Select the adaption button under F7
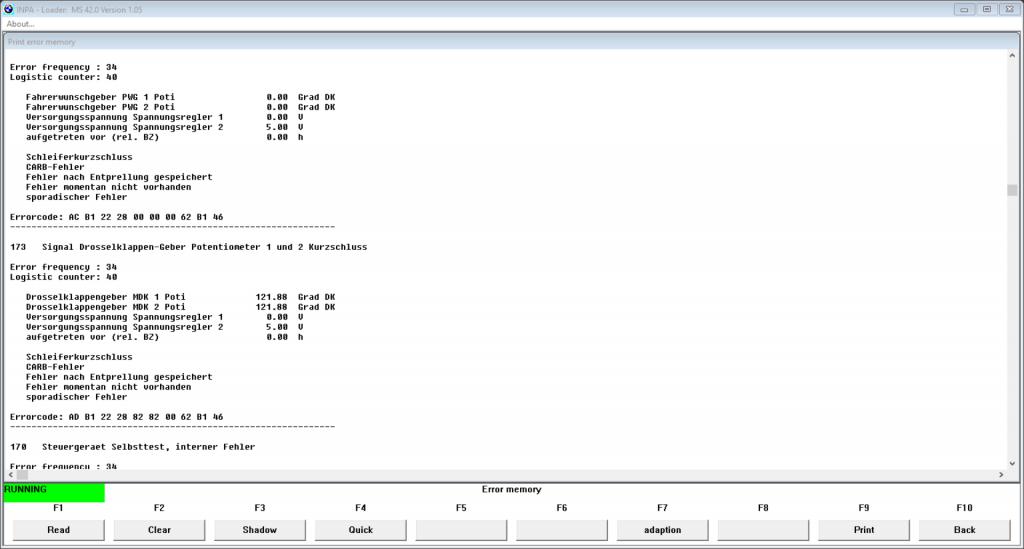 coord(662,530)
